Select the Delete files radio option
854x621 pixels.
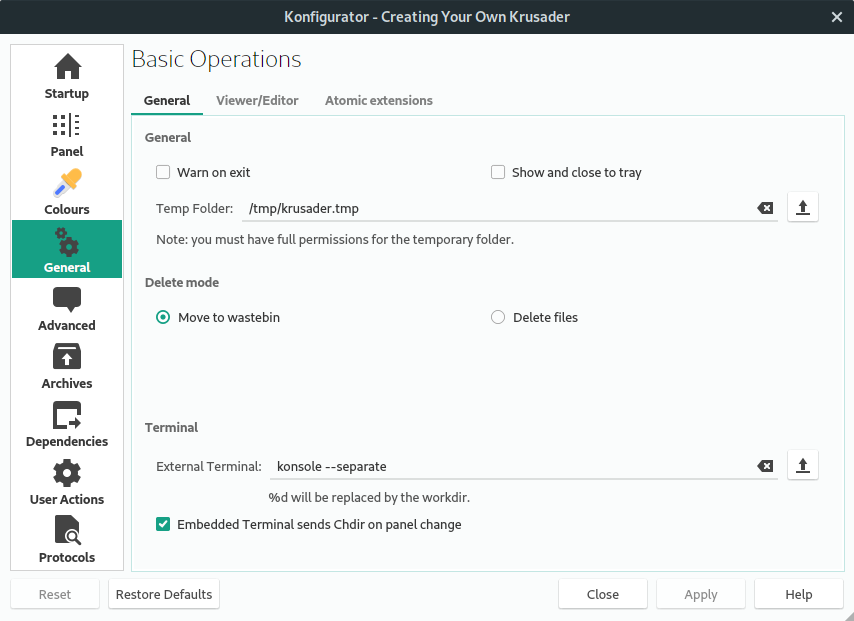pyautogui.click(x=498, y=317)
